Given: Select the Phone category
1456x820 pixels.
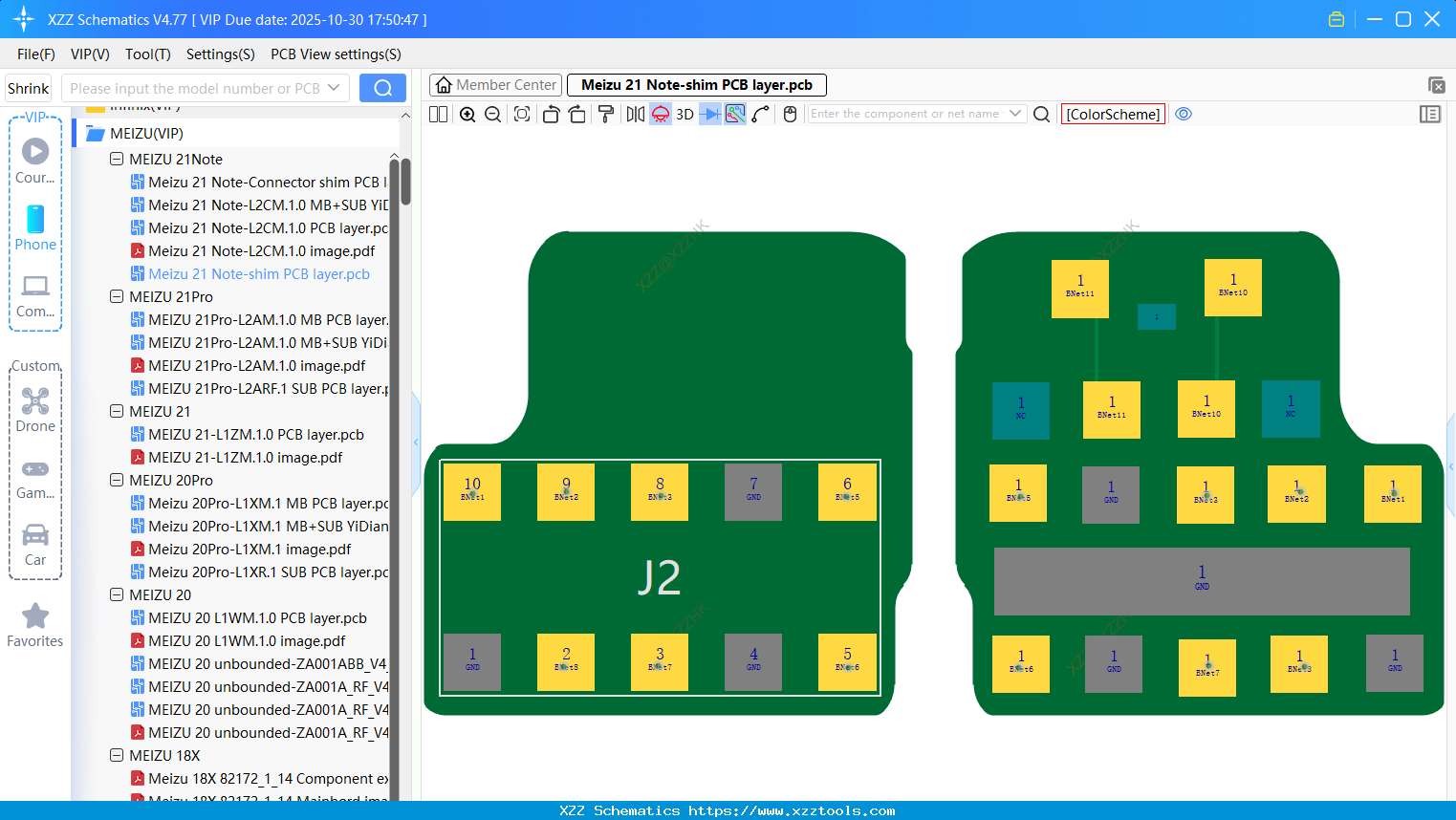Looking at the screenshot, I should [x=35, y=227].
